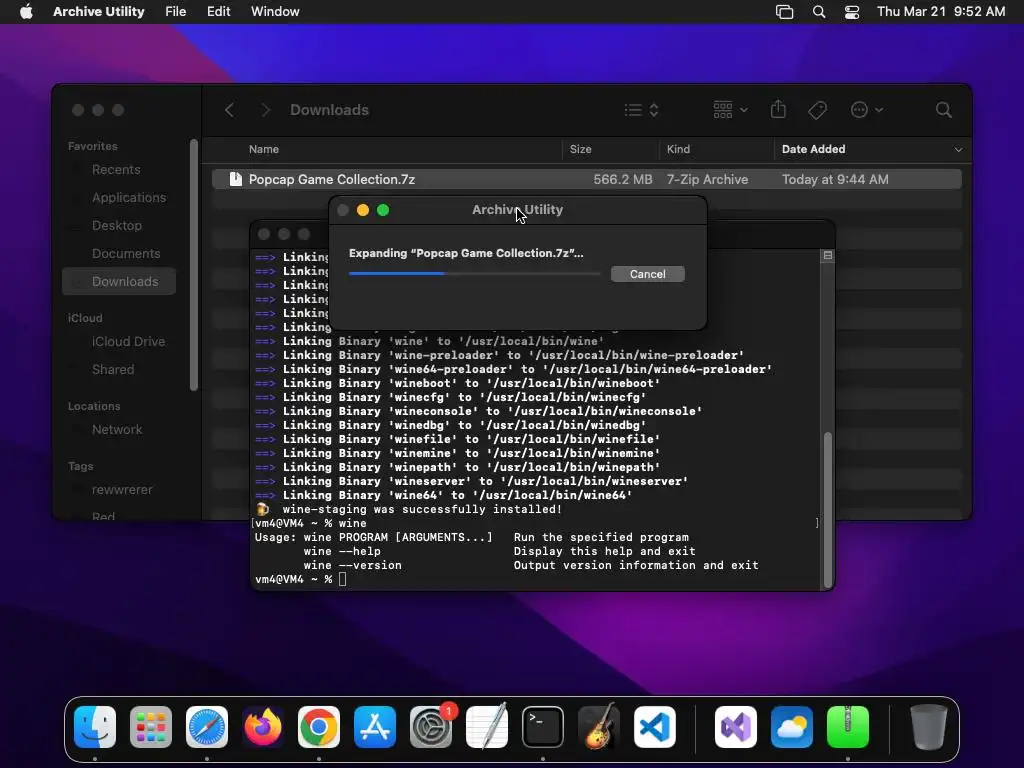Open Google Chrome from the Dock

point(319,727)
